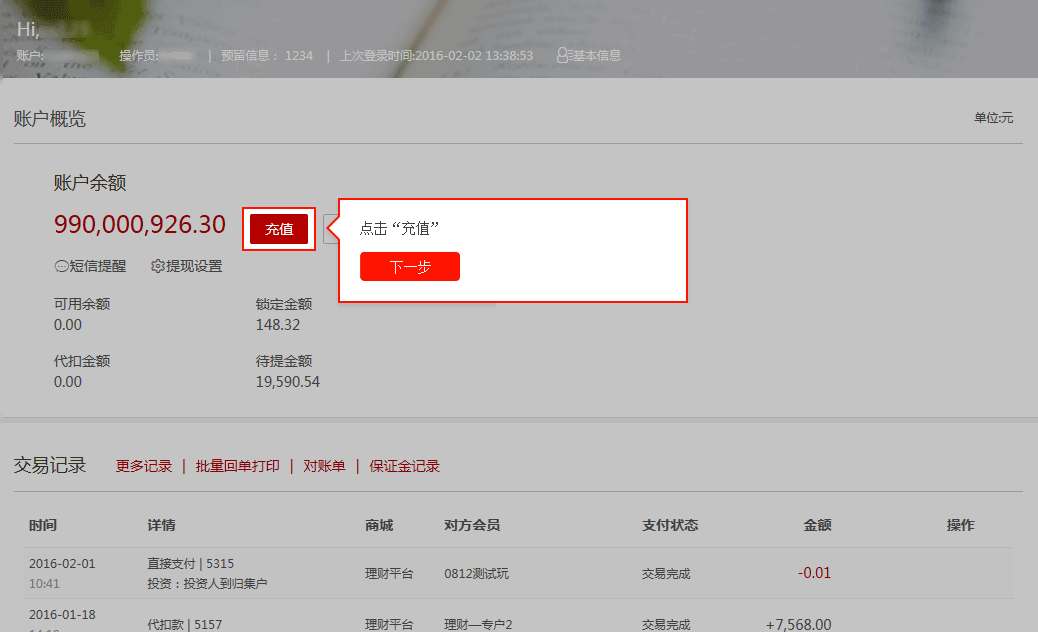
Task: Click the 0812测试玩 member cell
Action: pyautogui.click(x=477, y=574)
